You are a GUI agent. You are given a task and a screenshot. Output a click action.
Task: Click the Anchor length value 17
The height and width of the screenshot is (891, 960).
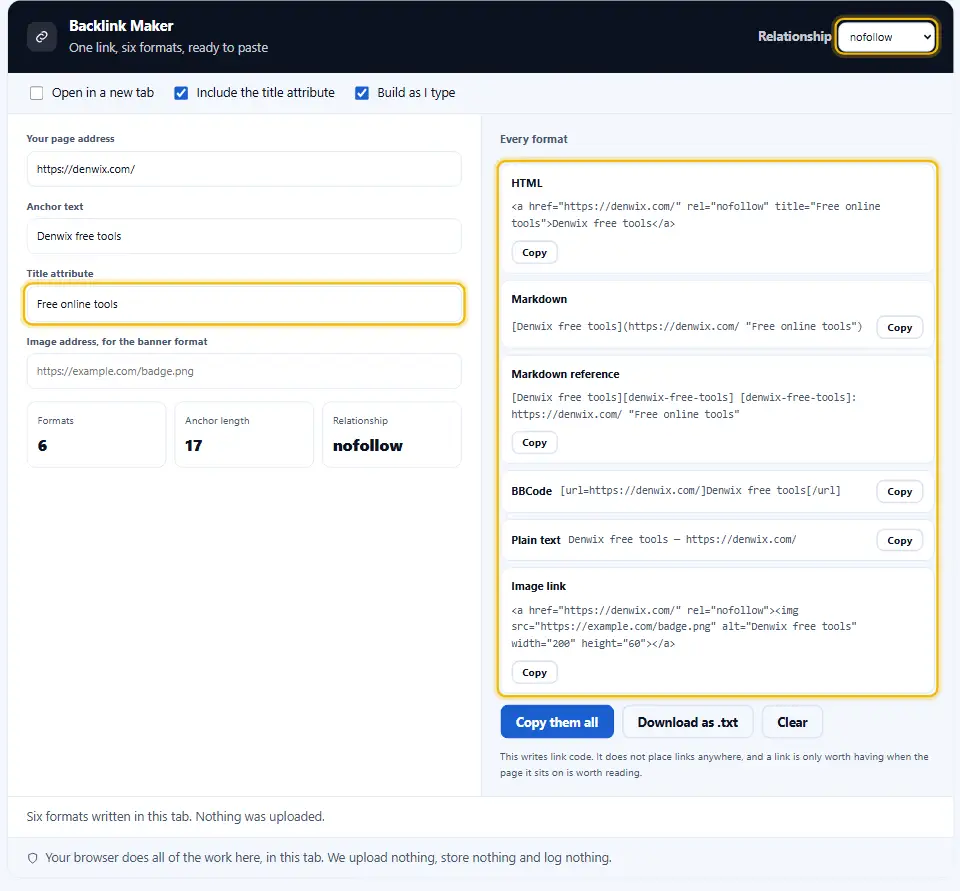click(193, 446)
